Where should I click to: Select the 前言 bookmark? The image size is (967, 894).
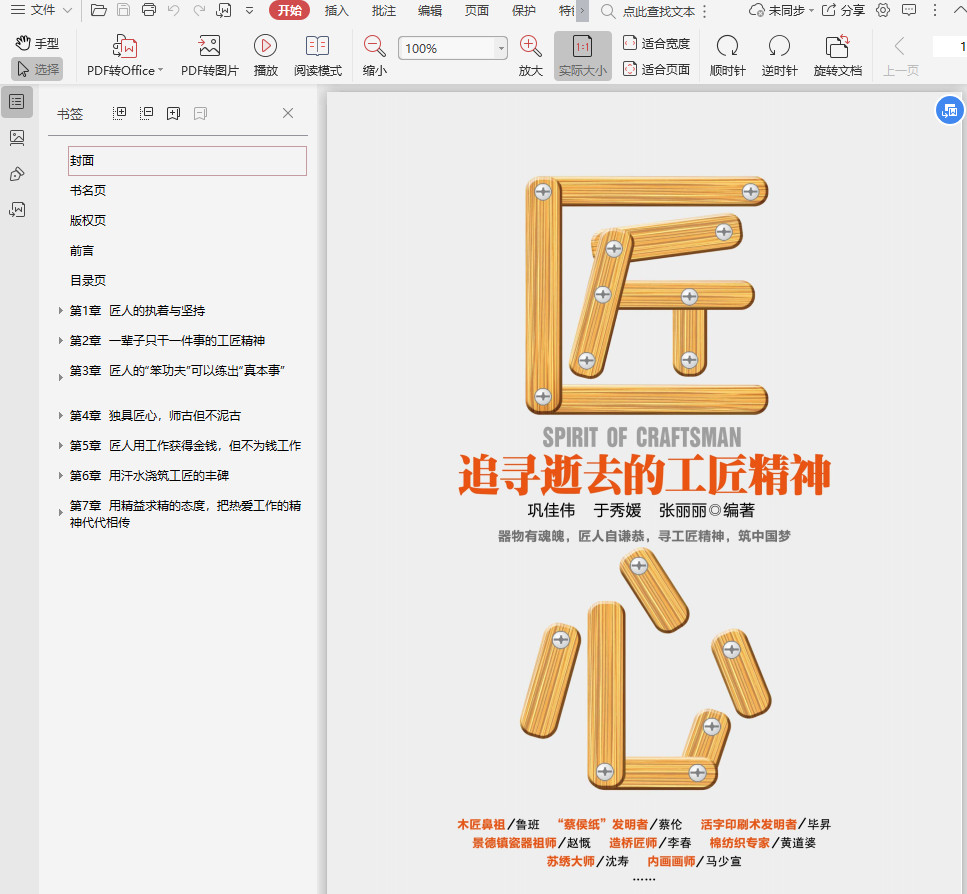[82, 251]
